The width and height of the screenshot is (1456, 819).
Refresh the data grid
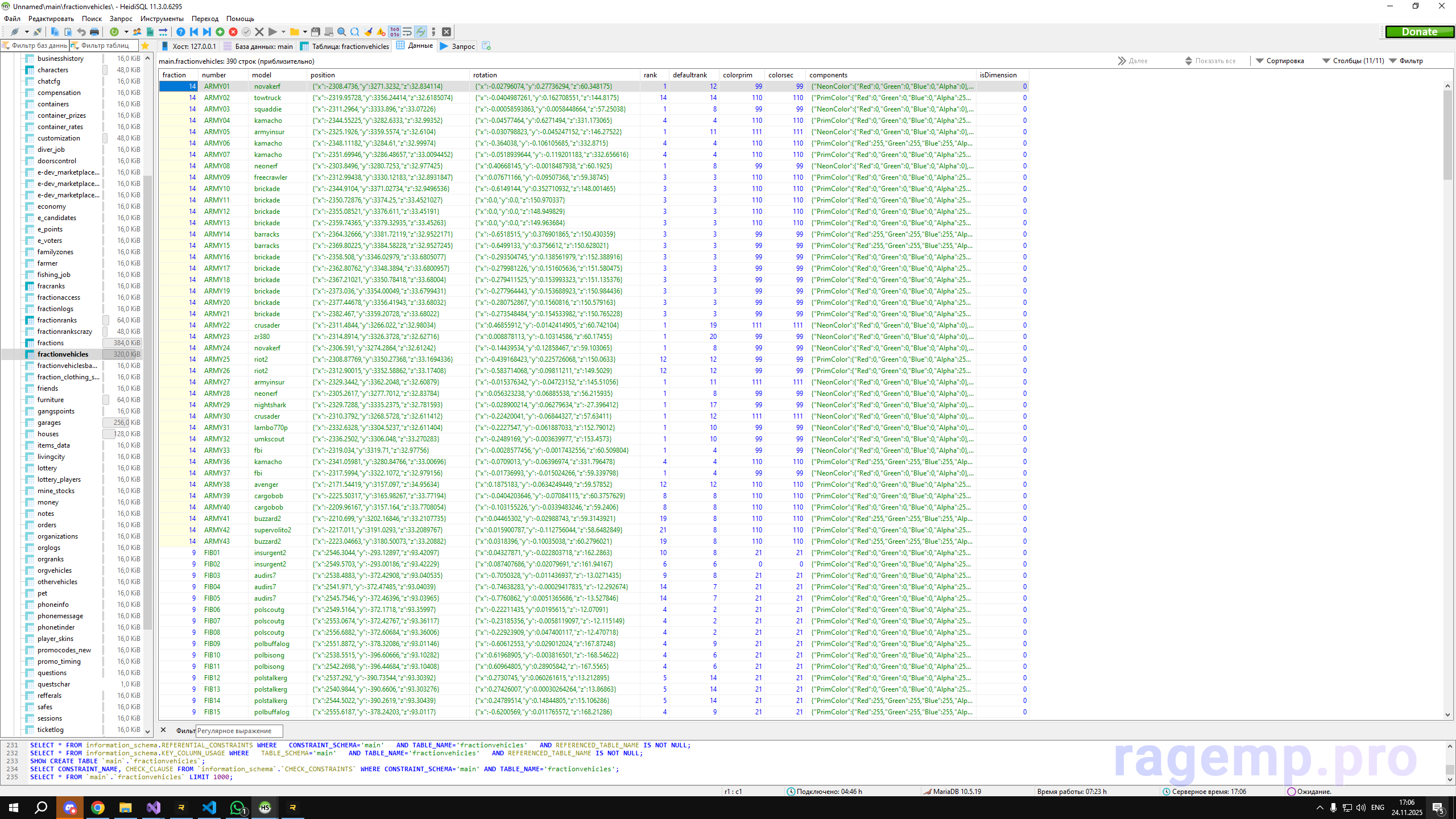(114, 32)
